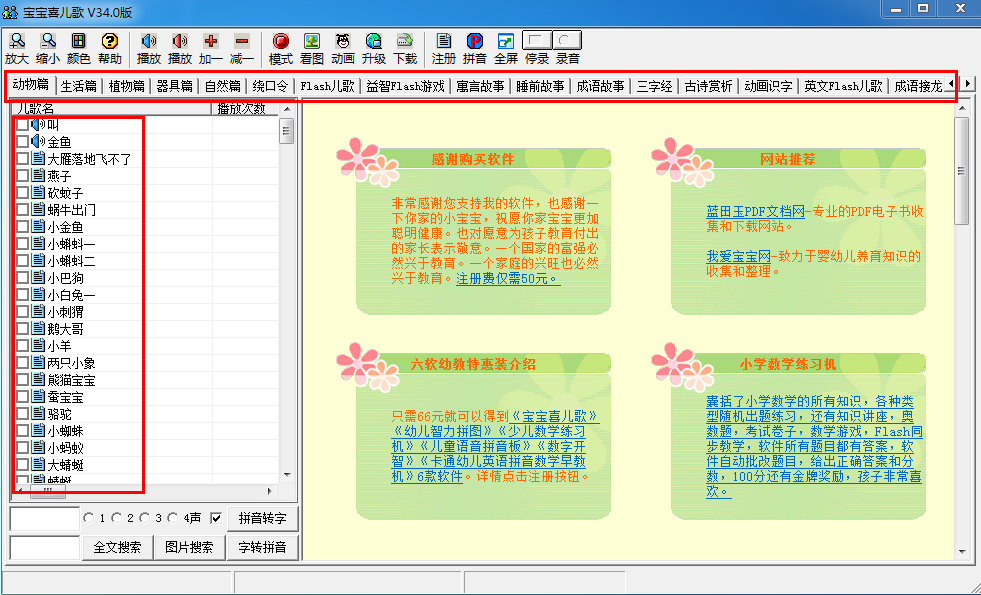Click the 拼音转字 button

(x=262, y=518)
